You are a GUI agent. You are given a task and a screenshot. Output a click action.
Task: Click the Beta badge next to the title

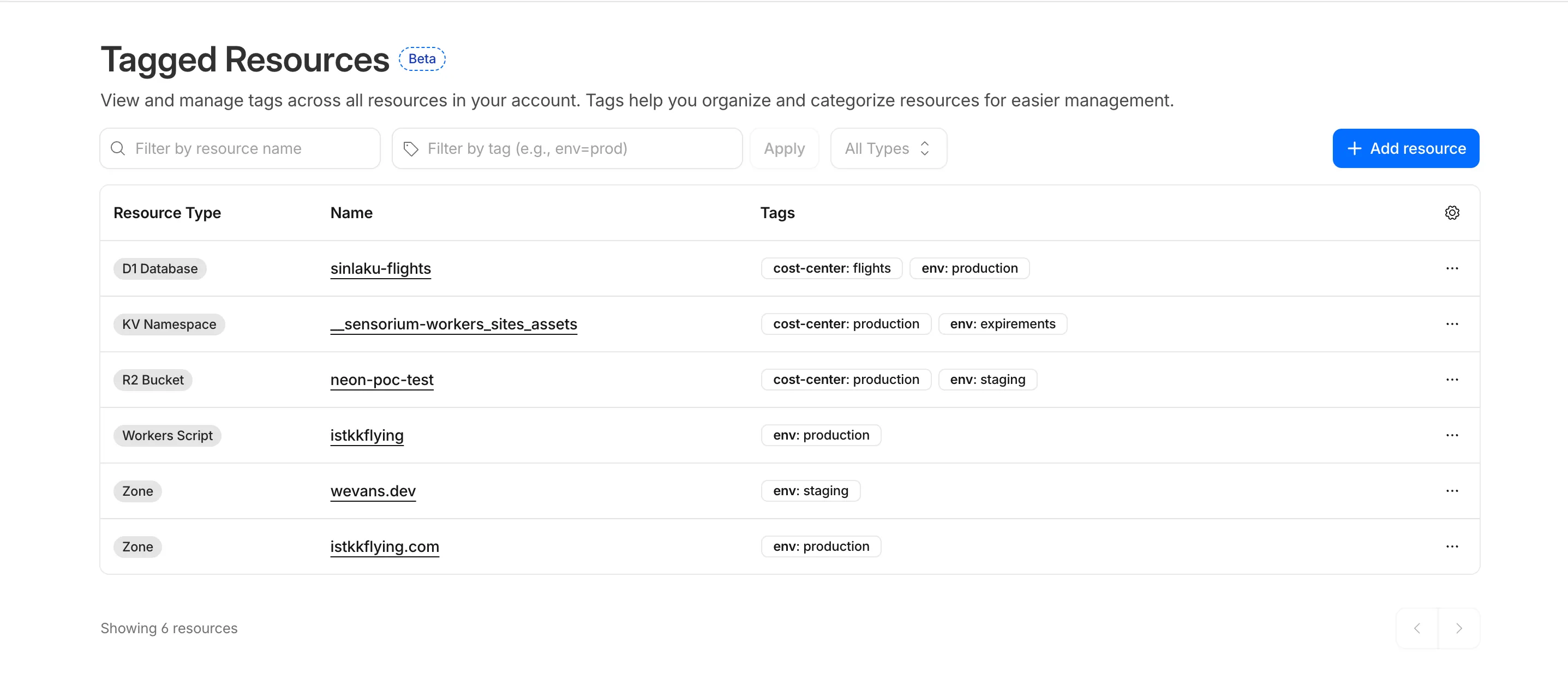pos(422,58)
